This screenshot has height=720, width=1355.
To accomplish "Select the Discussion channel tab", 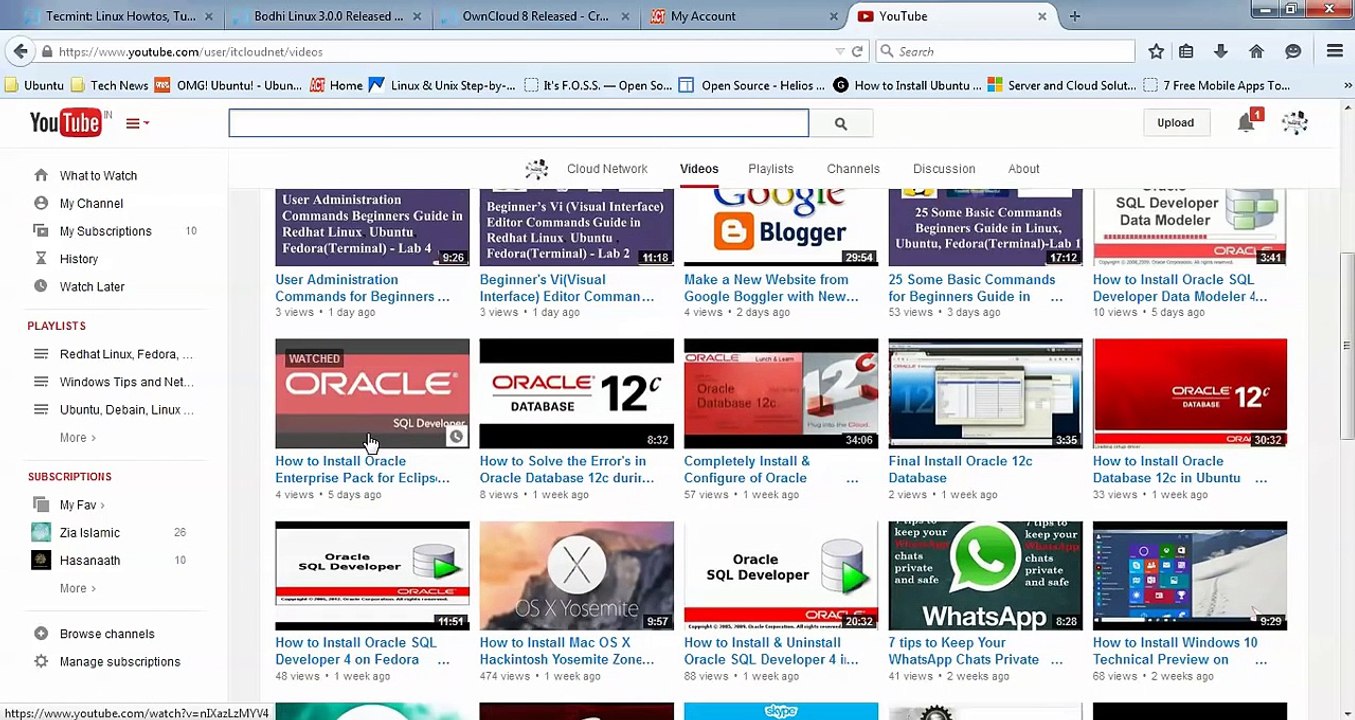I will click(944, 169).
